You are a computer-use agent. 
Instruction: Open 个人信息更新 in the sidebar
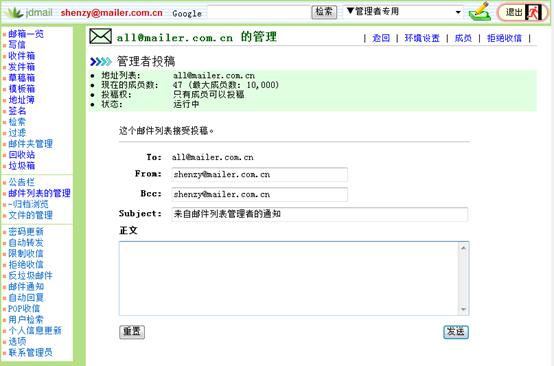35,331
